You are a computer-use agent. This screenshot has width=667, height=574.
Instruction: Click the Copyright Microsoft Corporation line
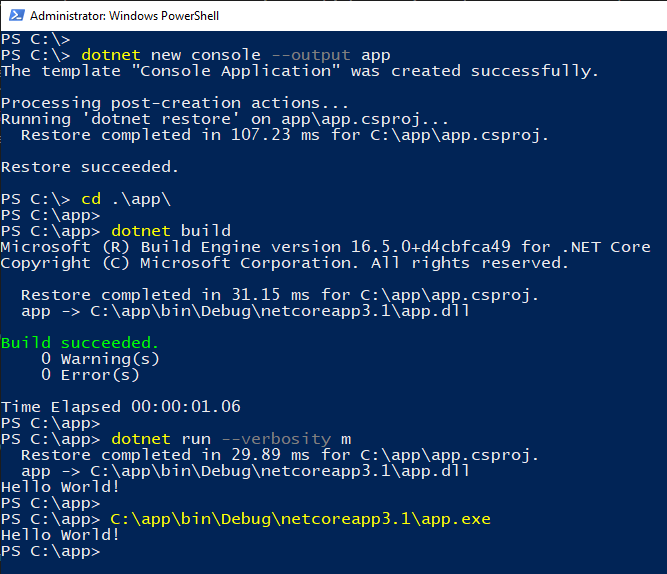click(285, 263)
